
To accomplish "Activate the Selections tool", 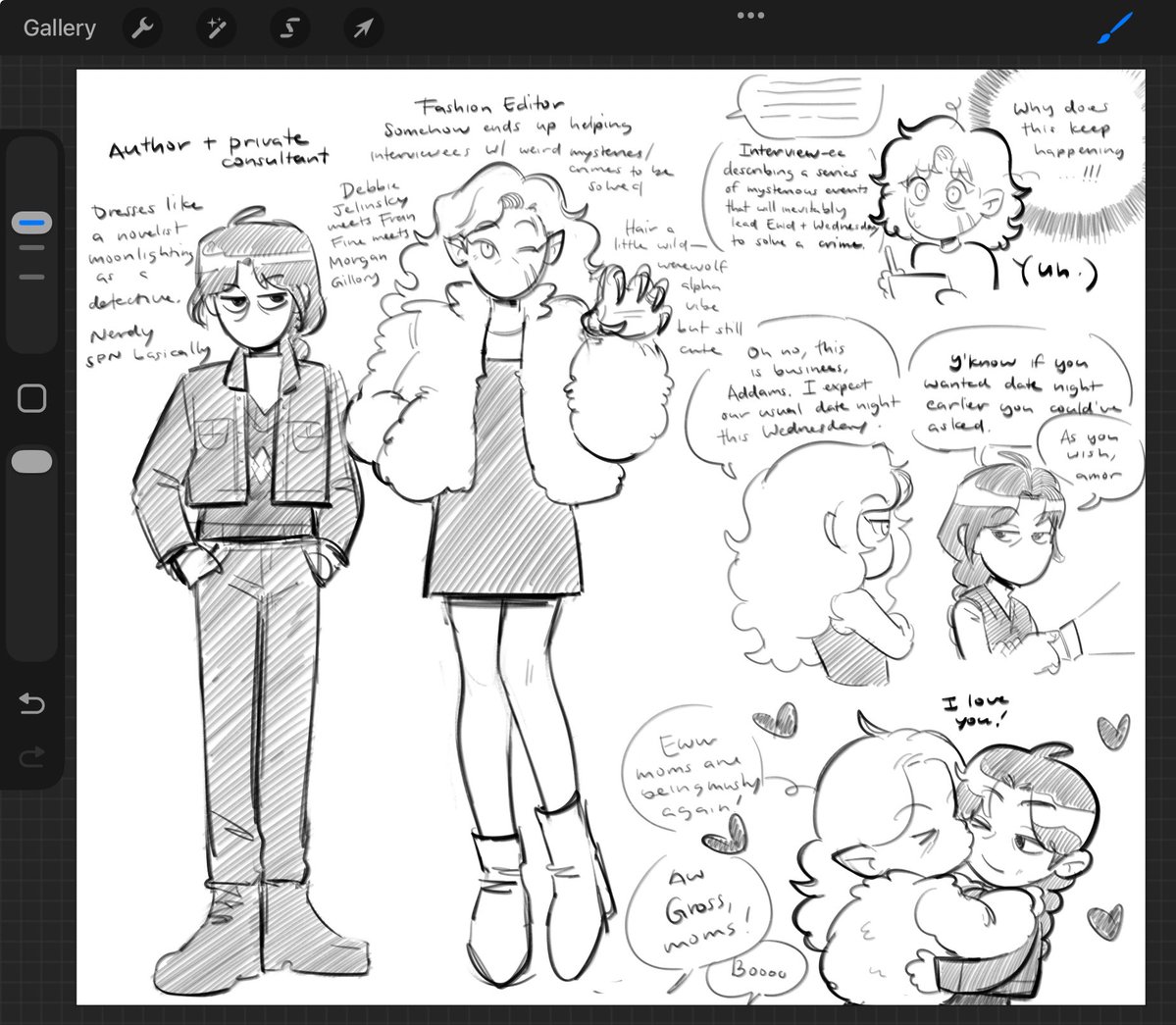I will coord(289,27).
